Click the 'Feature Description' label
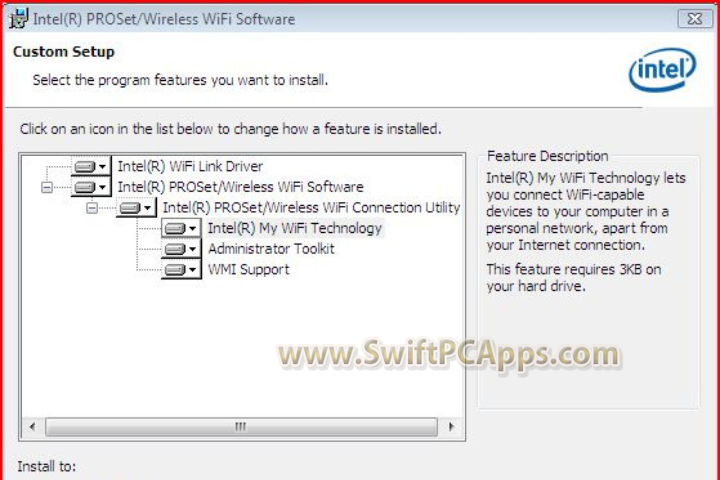Viewport: 720px width, 480px height. 547,156
